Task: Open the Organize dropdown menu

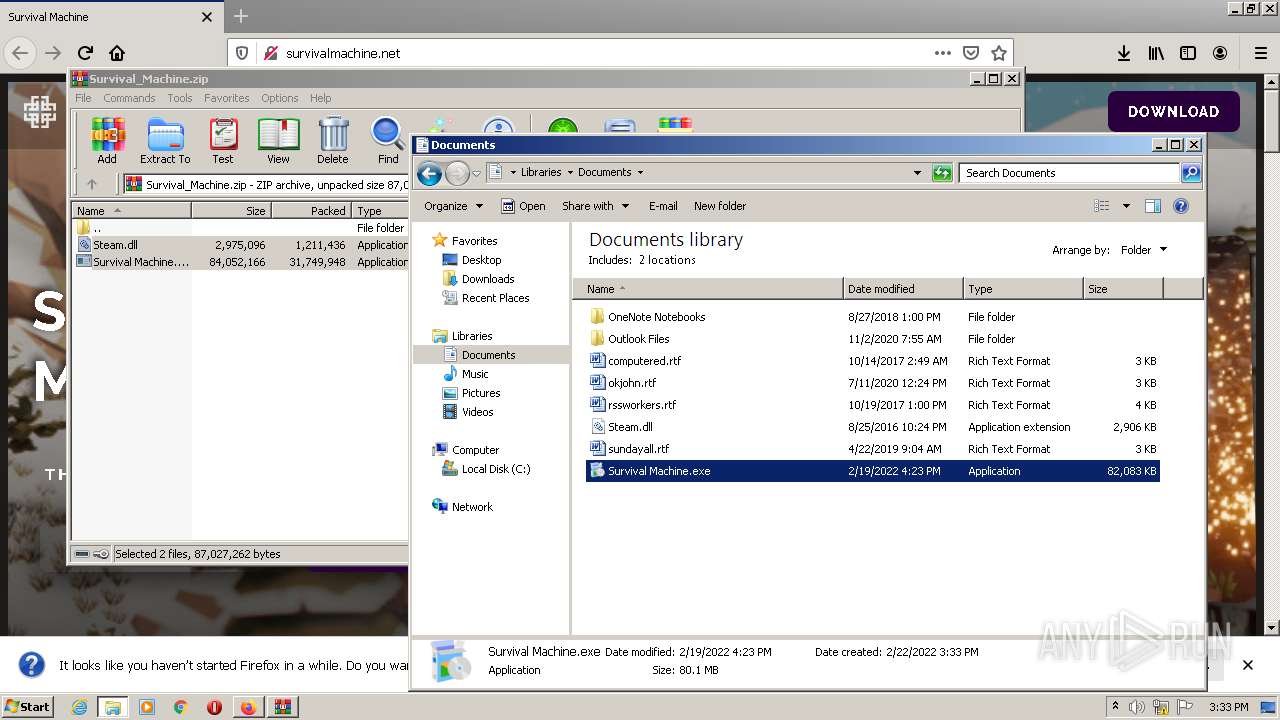Action: click(x=453, y=206)
